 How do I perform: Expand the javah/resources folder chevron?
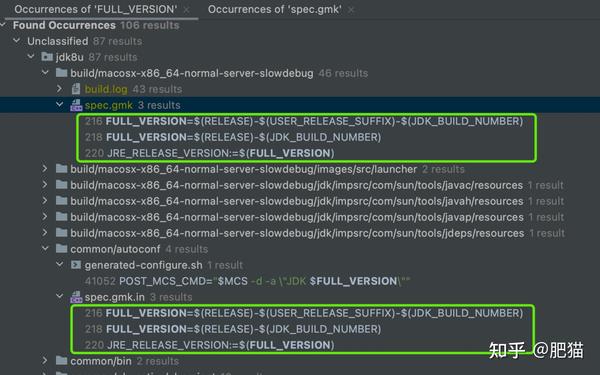click(45, 201)
